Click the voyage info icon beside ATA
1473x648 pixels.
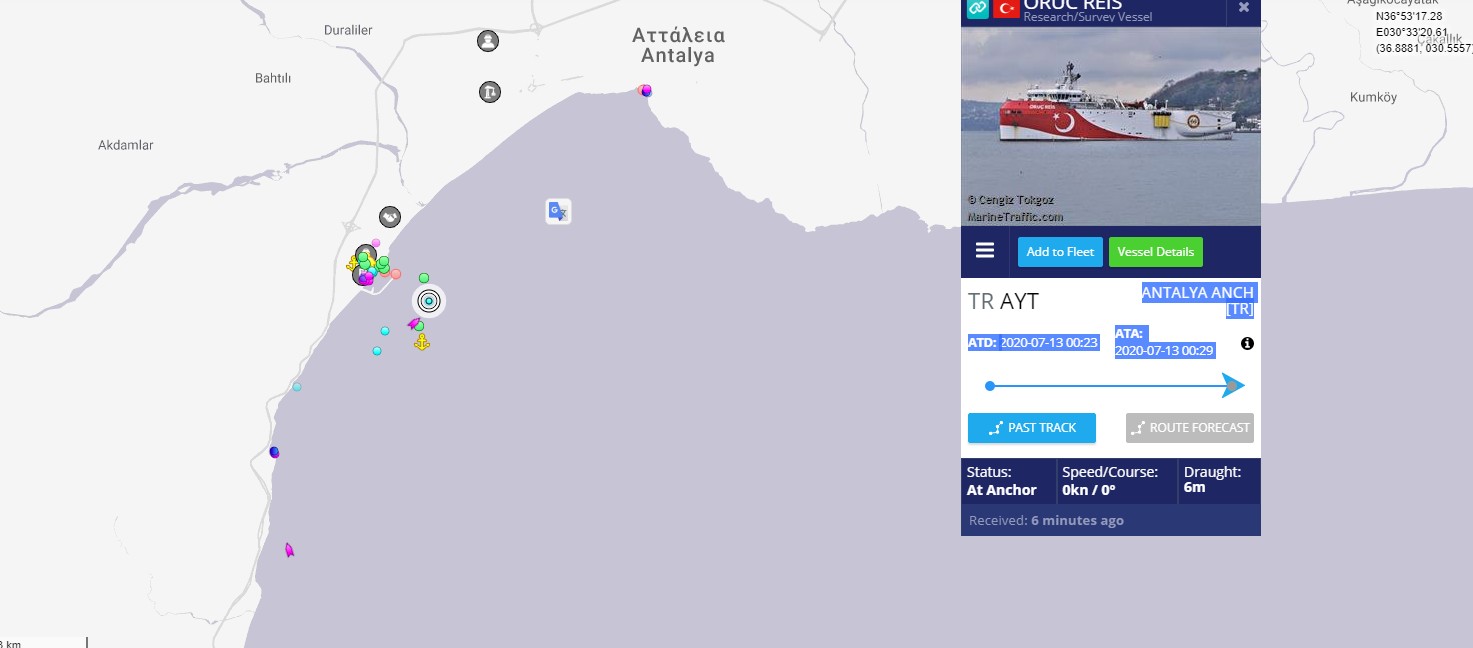click(x=1247, y=343)
